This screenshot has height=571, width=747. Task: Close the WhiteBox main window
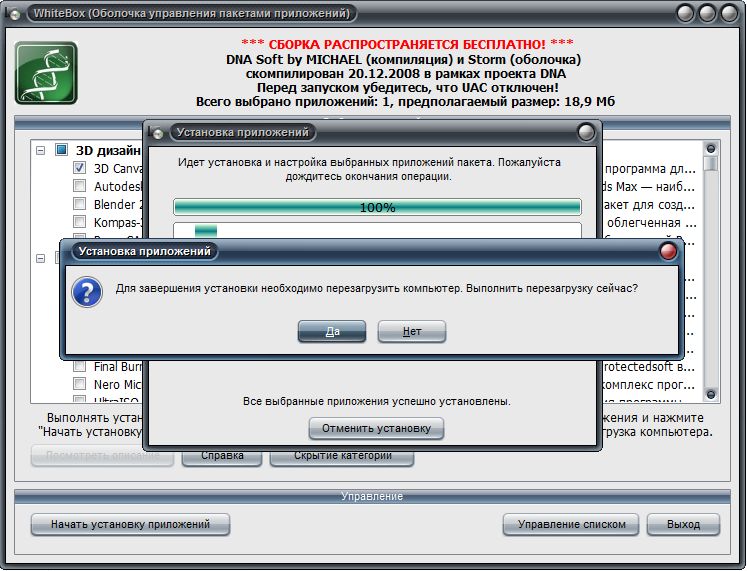click(729, 13)
